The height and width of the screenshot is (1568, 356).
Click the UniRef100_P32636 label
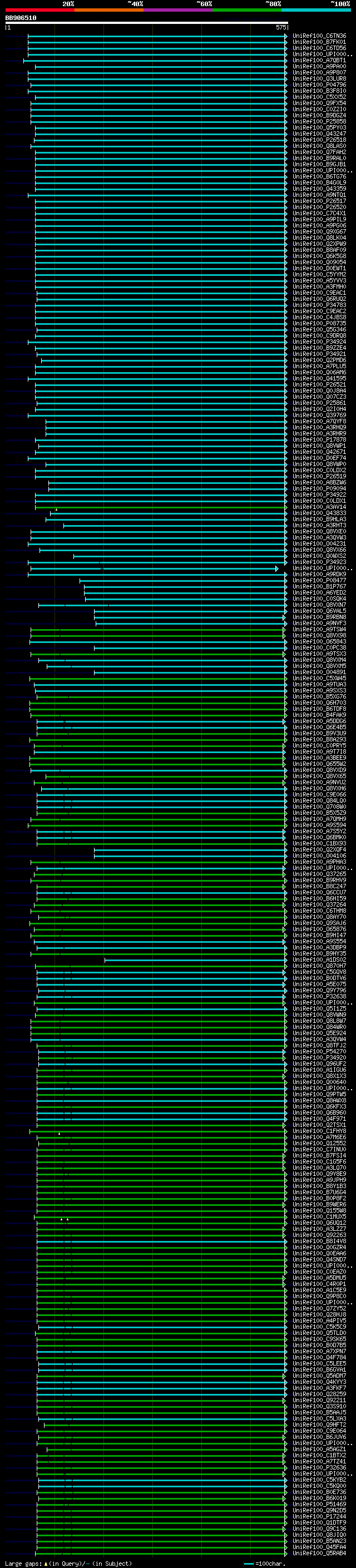click(x=319, y=1467)
